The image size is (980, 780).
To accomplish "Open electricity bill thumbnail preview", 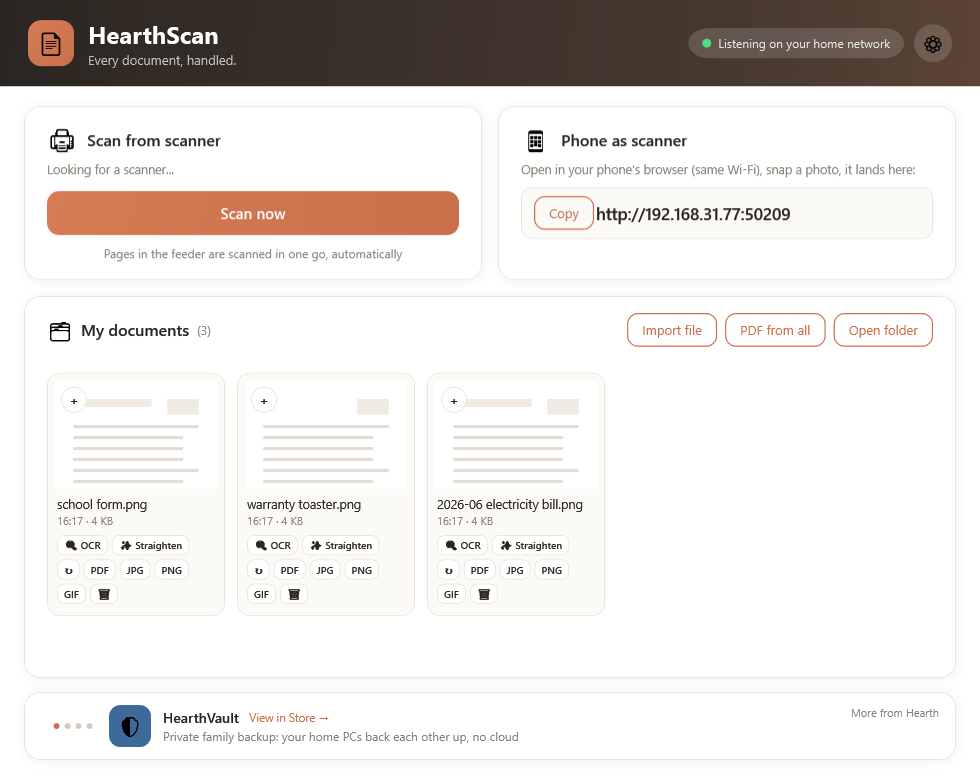I will pyautogui.click(x=516, y=435).
